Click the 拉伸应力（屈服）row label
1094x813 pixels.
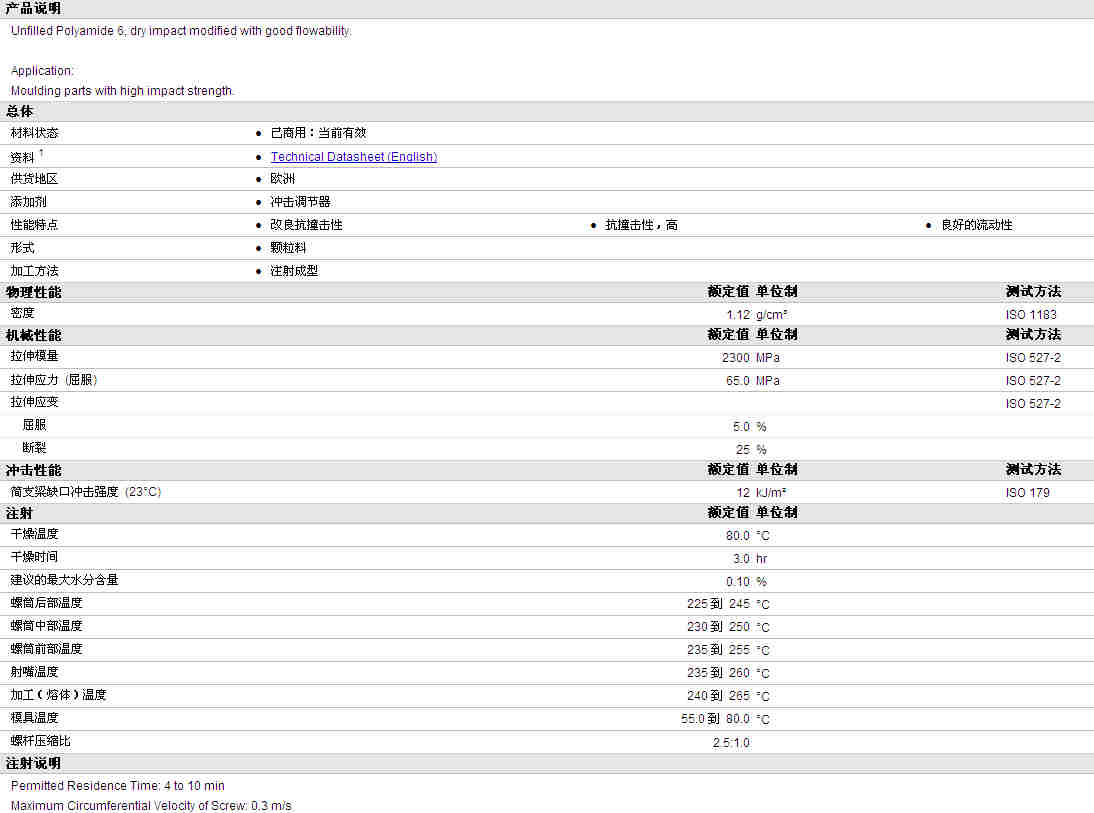click(54, 380)
